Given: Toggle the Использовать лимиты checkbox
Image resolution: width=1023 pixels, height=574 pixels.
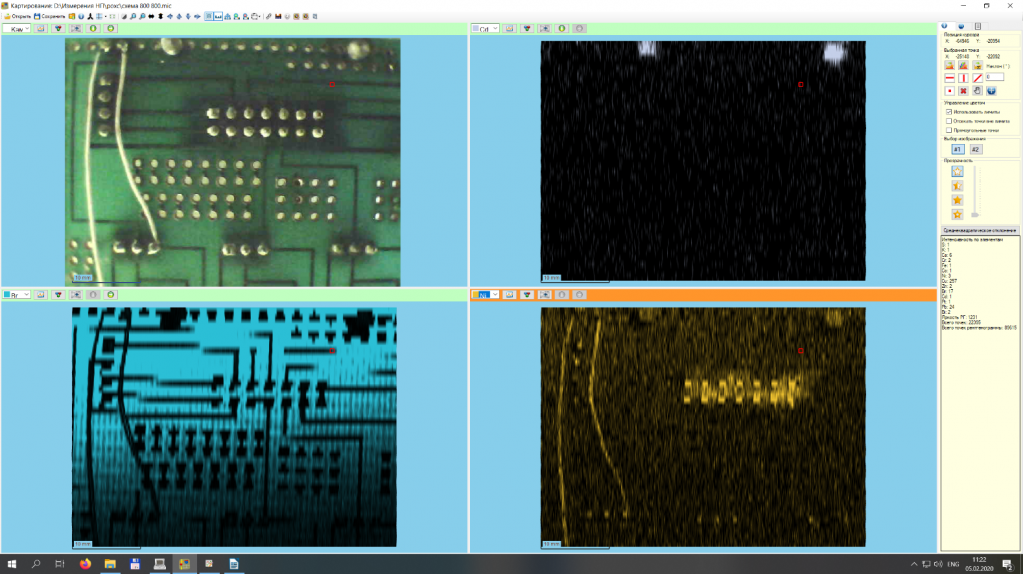Looking at the screenshot, I should [x=948, y=112].
